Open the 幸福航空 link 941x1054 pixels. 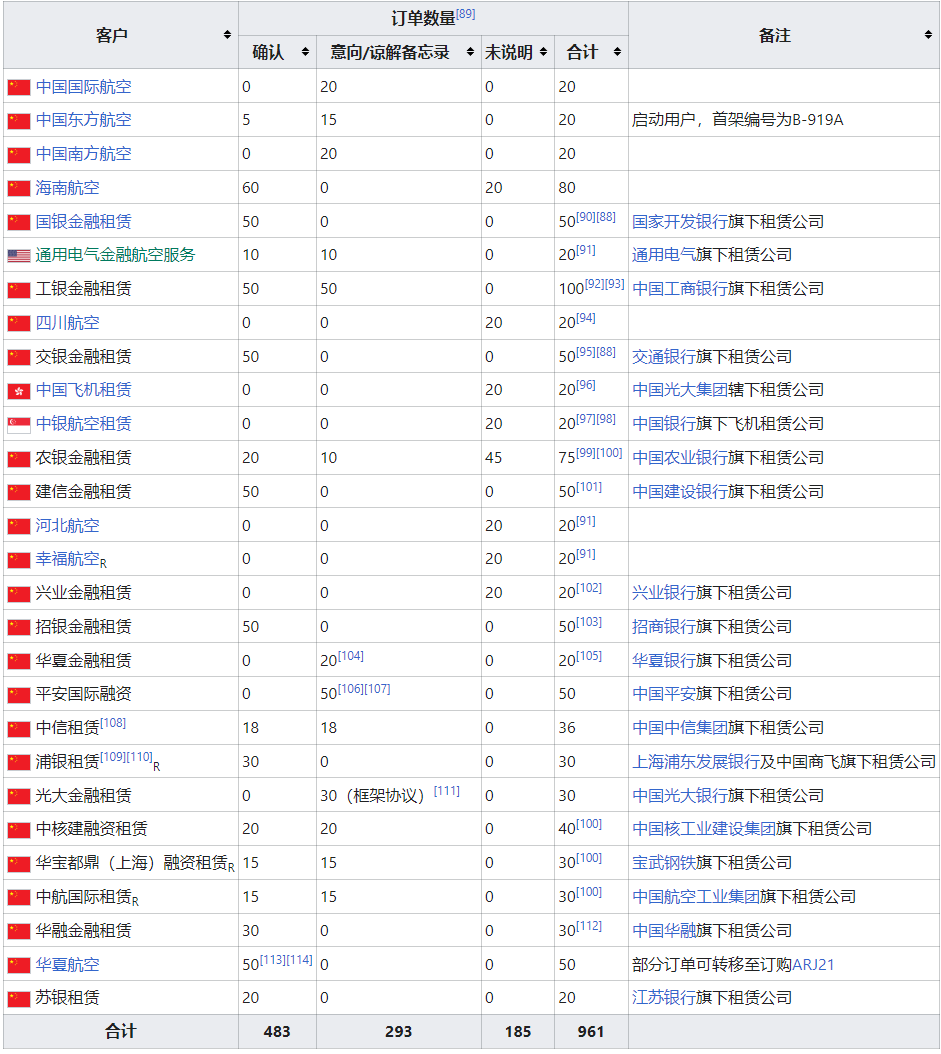tap(67, 559)
